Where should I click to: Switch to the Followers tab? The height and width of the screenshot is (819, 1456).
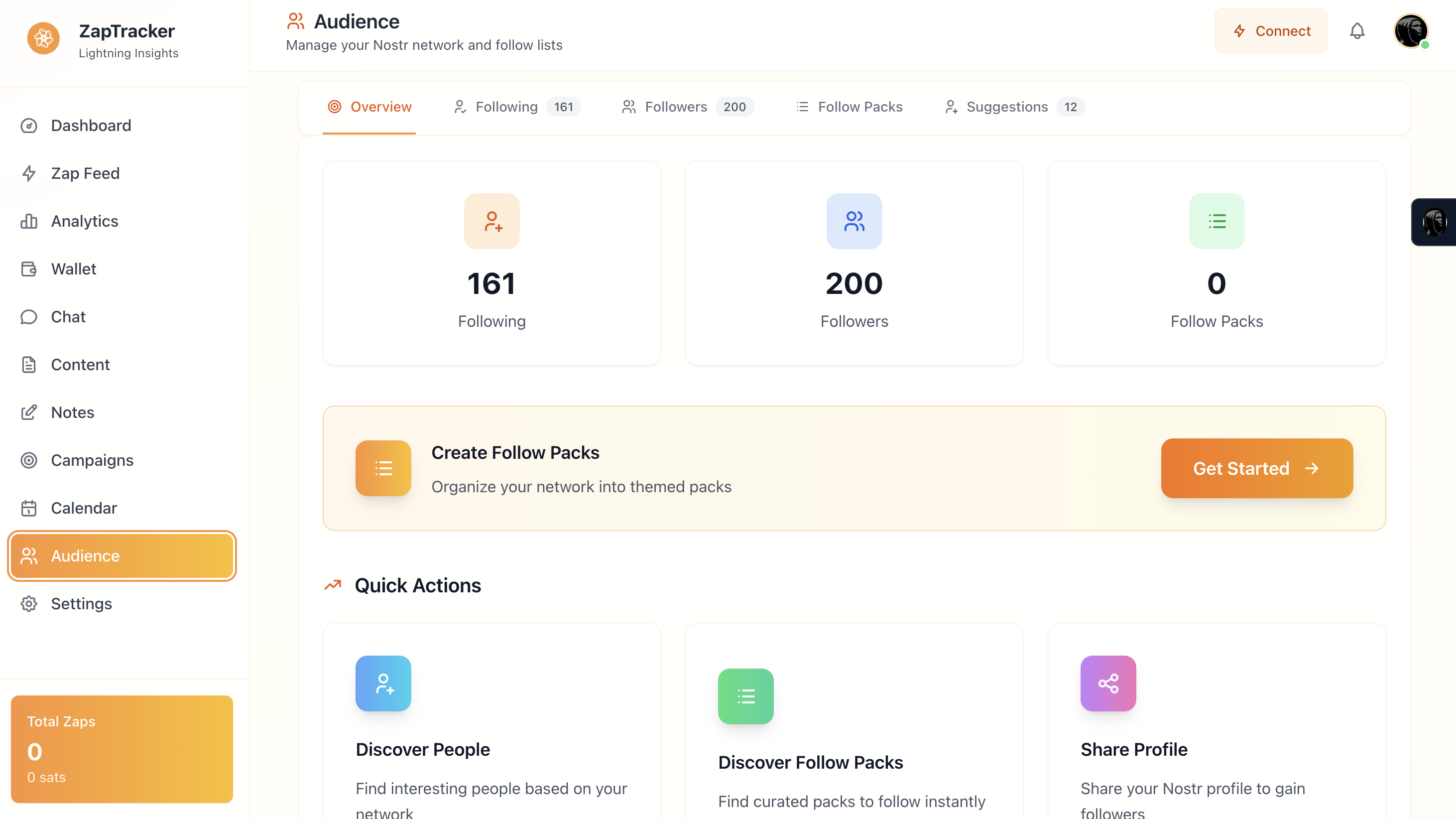[676, 107]
